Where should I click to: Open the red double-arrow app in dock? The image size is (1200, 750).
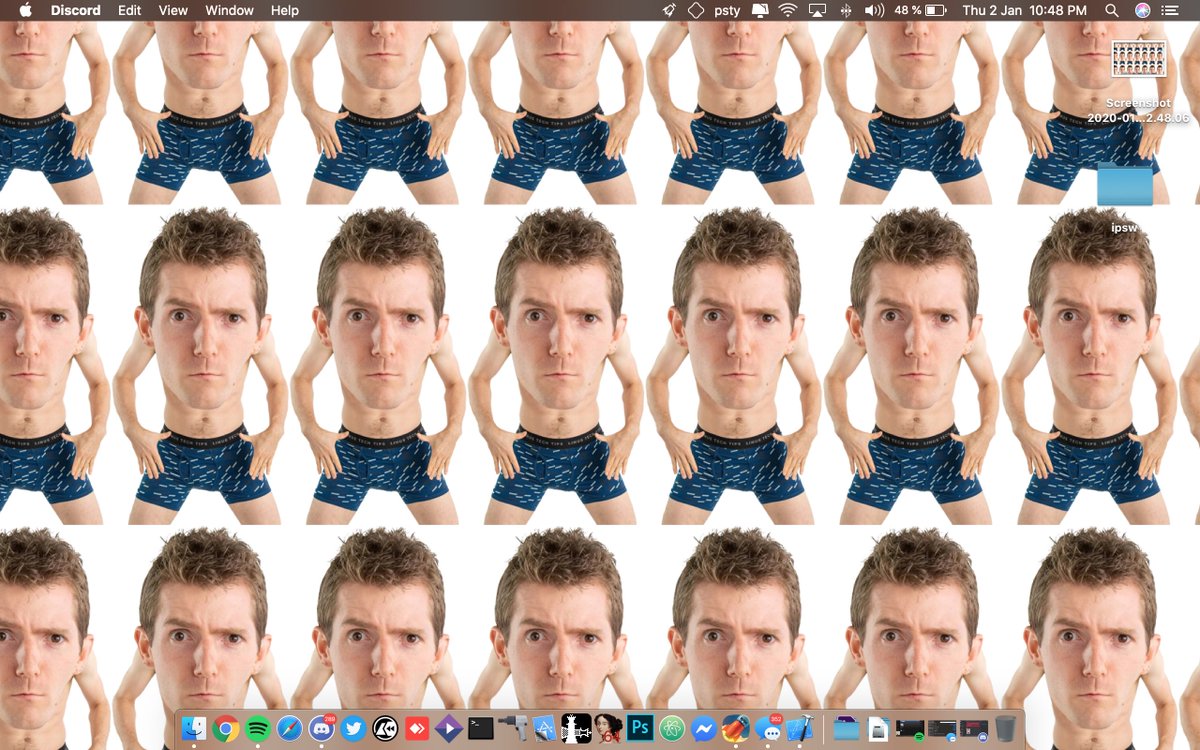(x=417, y=728)
